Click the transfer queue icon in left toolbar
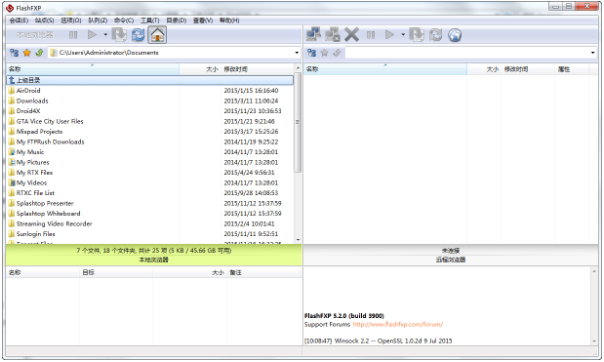Viewport: 604px width, 362px height. [x=119, y=35]
